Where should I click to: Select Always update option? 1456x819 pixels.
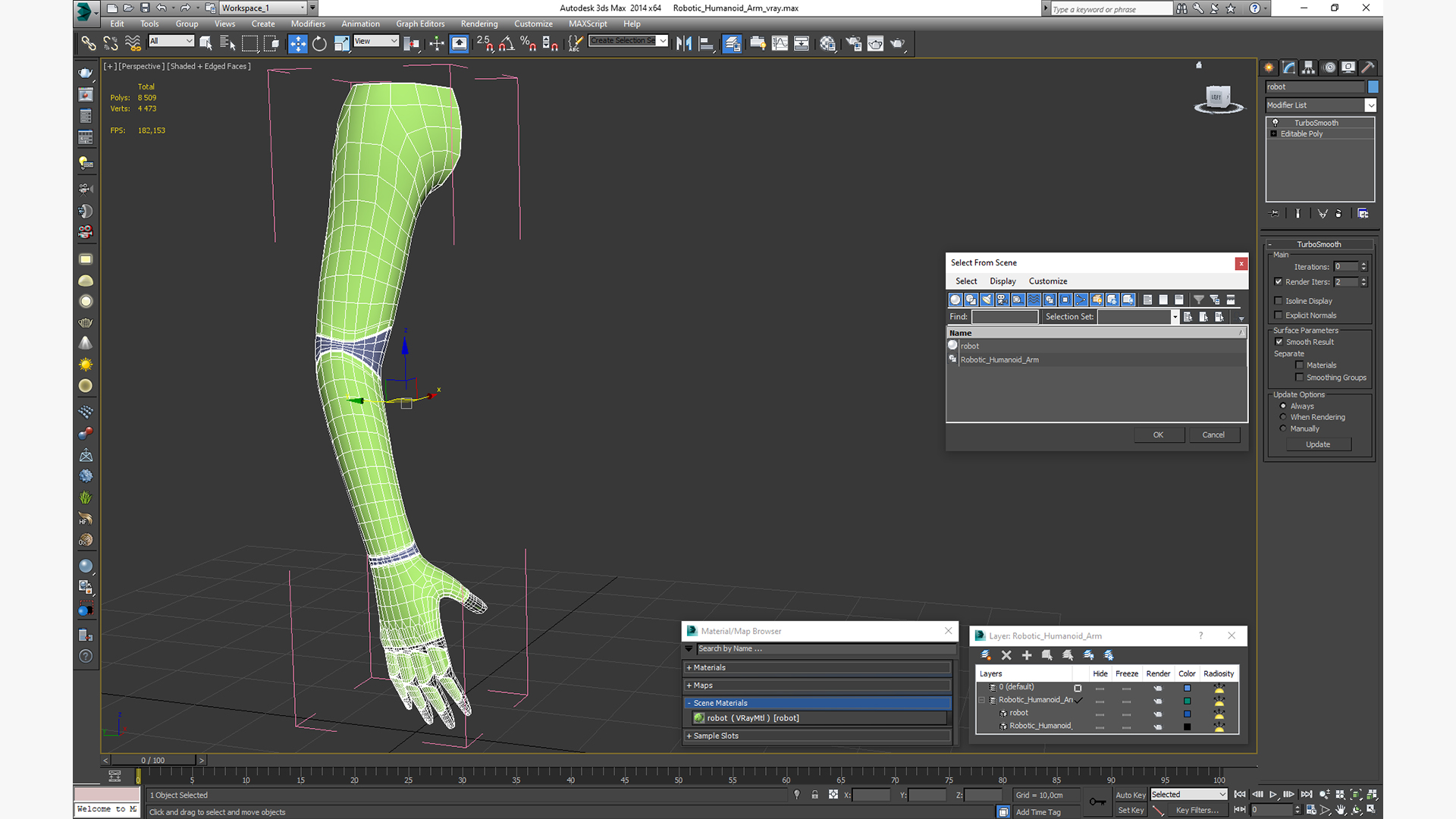[1283, 406]
